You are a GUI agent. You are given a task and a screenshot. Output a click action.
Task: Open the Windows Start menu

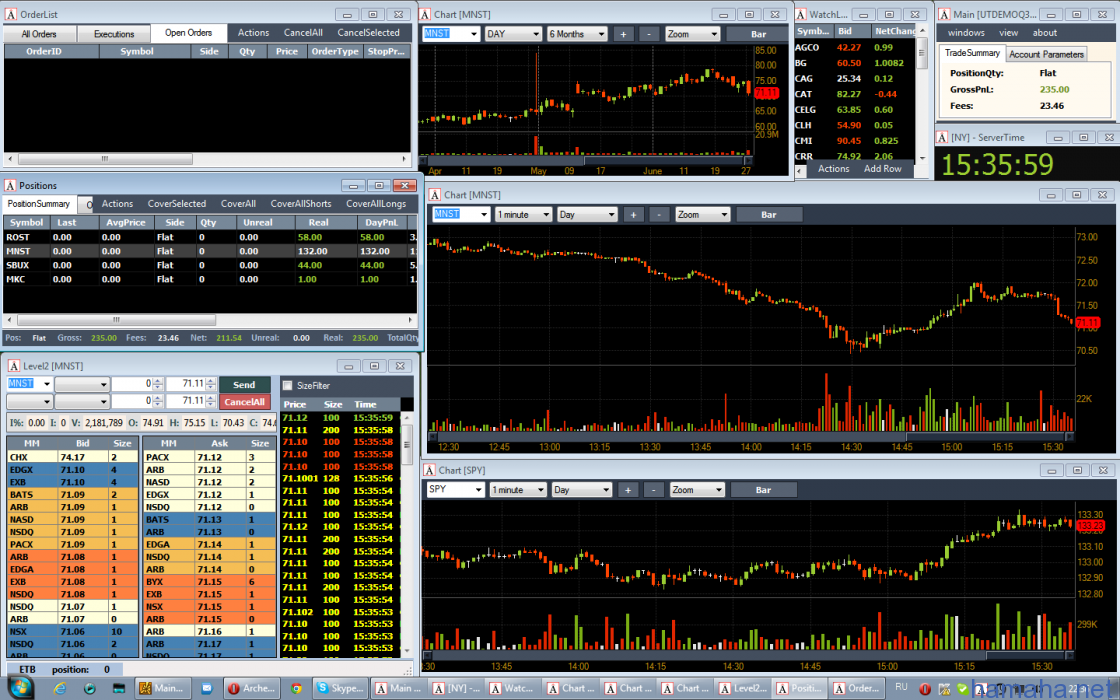[x=19, y=688]
